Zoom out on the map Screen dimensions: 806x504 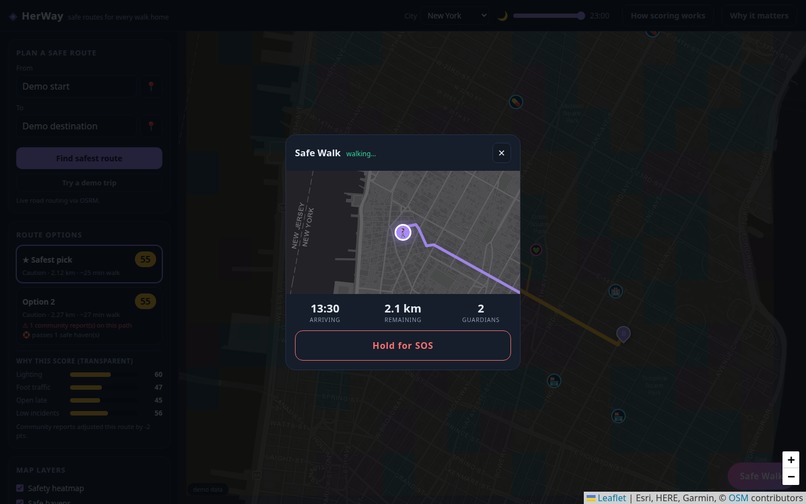(791, 477)
